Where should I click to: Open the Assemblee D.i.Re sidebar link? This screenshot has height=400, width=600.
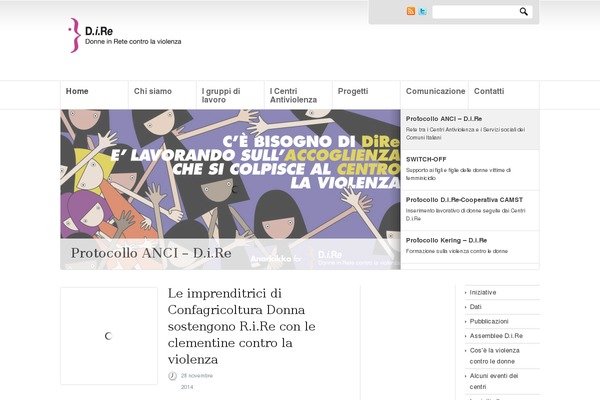pyautogui.click(x=496, y=336)
